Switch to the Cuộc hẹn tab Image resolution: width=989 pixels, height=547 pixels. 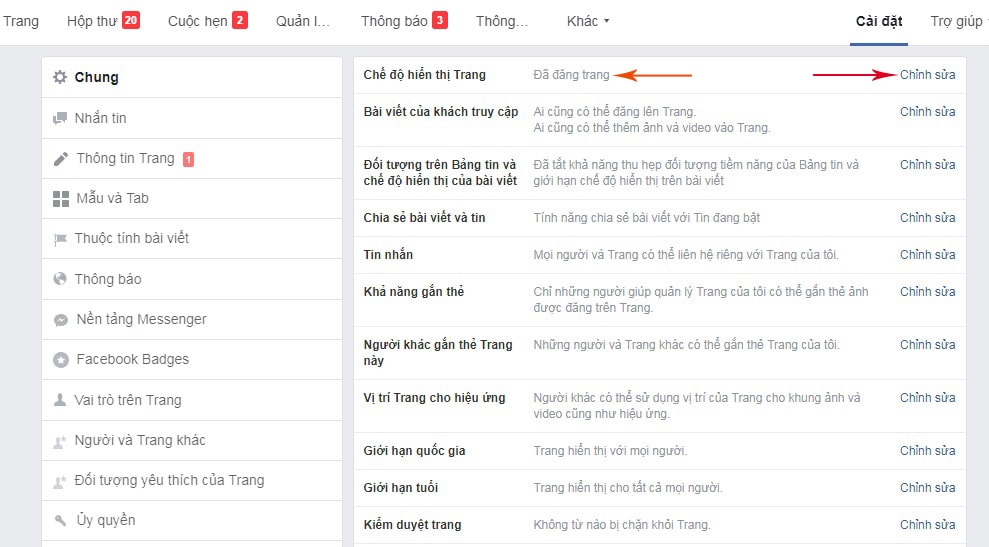[x=197, y=21]
